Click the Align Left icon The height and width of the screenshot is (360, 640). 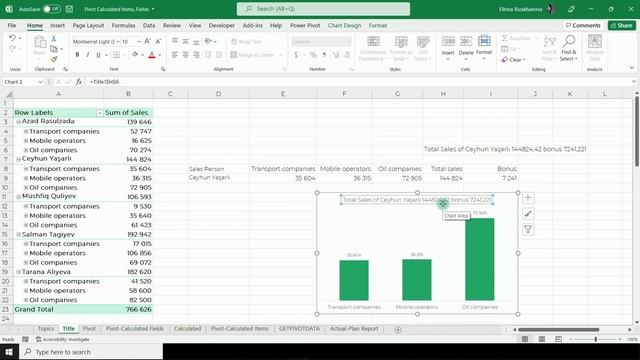pyautogui.click(x=175, y=55)
